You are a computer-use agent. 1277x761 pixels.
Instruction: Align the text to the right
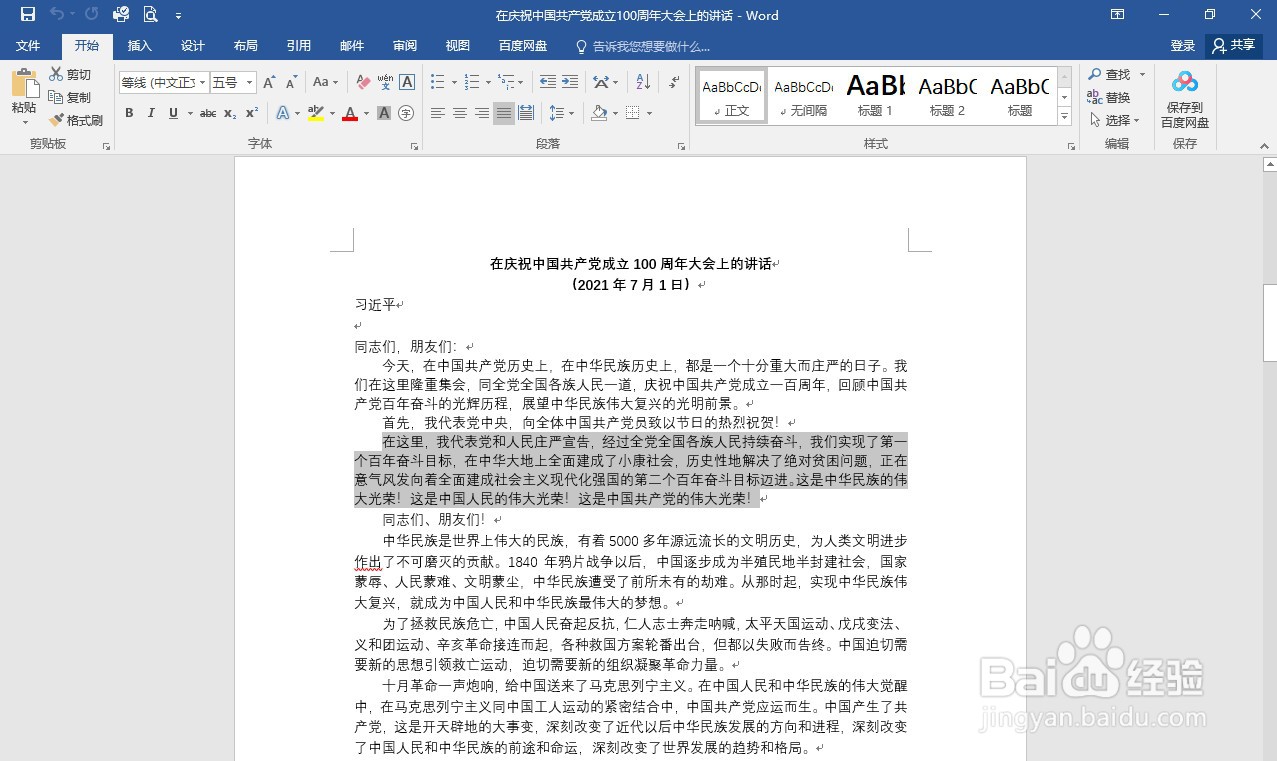482,113
